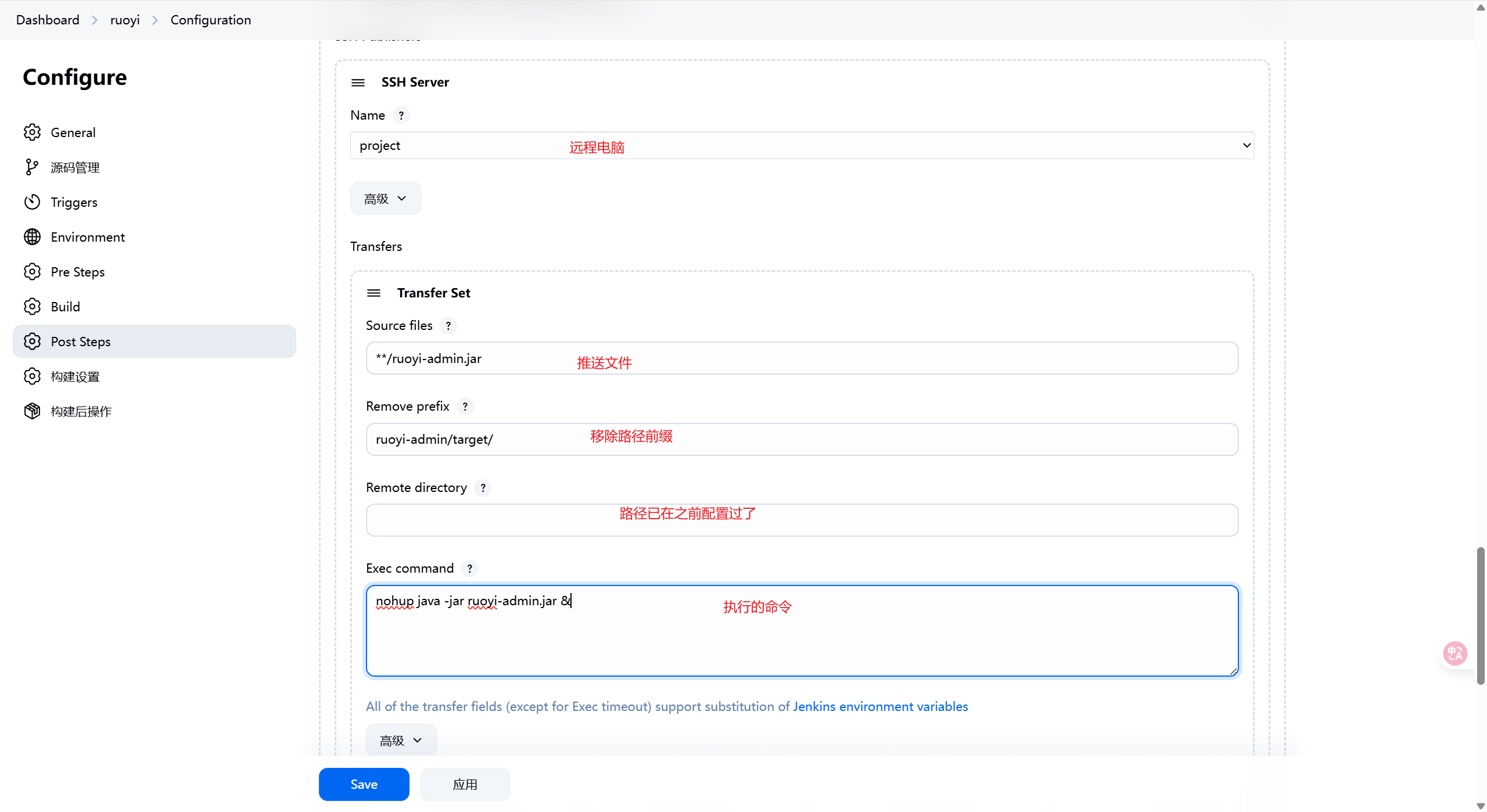This screenshot has height=812, width=1487.
Task: Click the Environment globe icon
Action: click(32, 237)
